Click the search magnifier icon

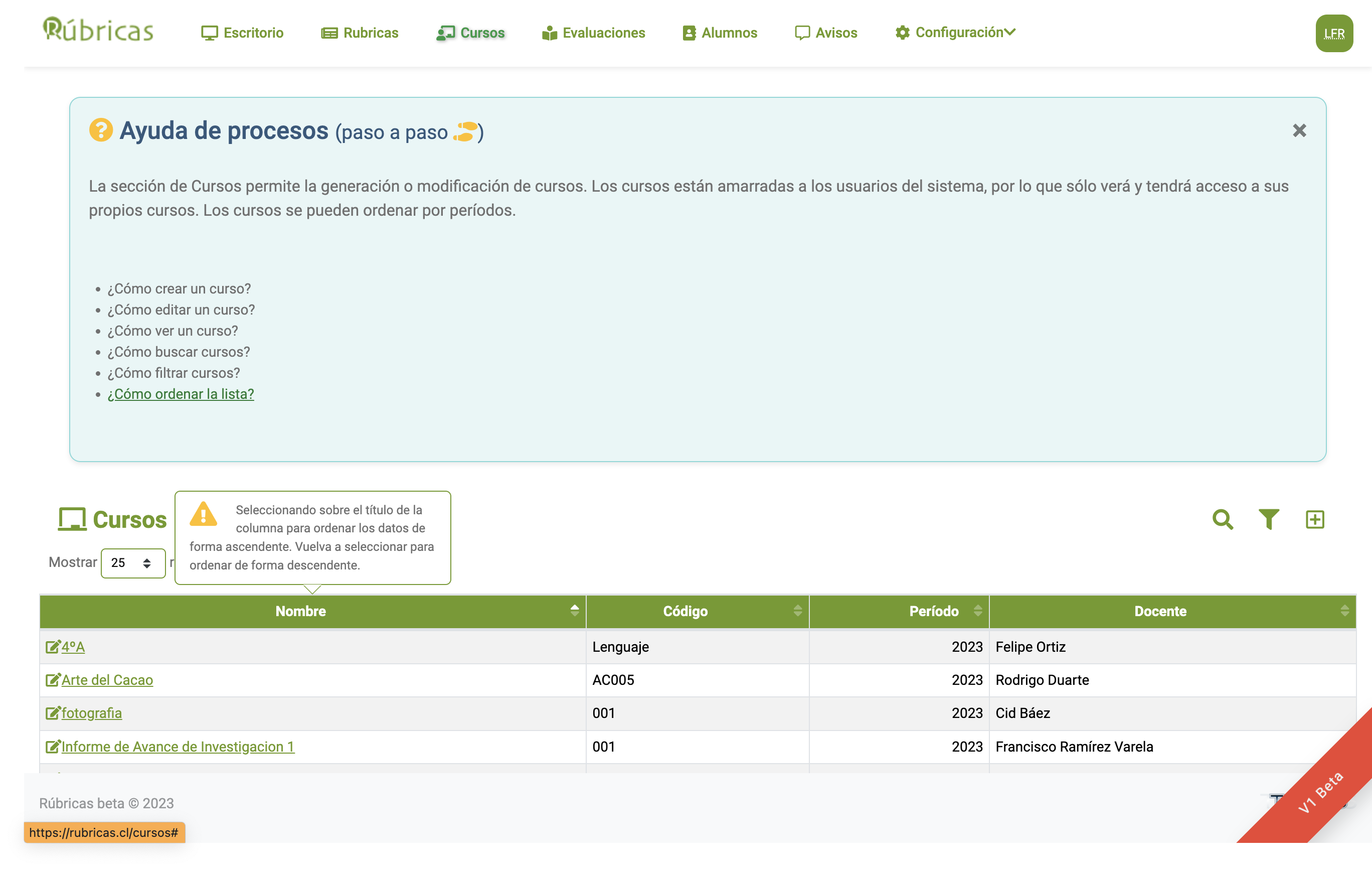click(x=1222, y=519)
